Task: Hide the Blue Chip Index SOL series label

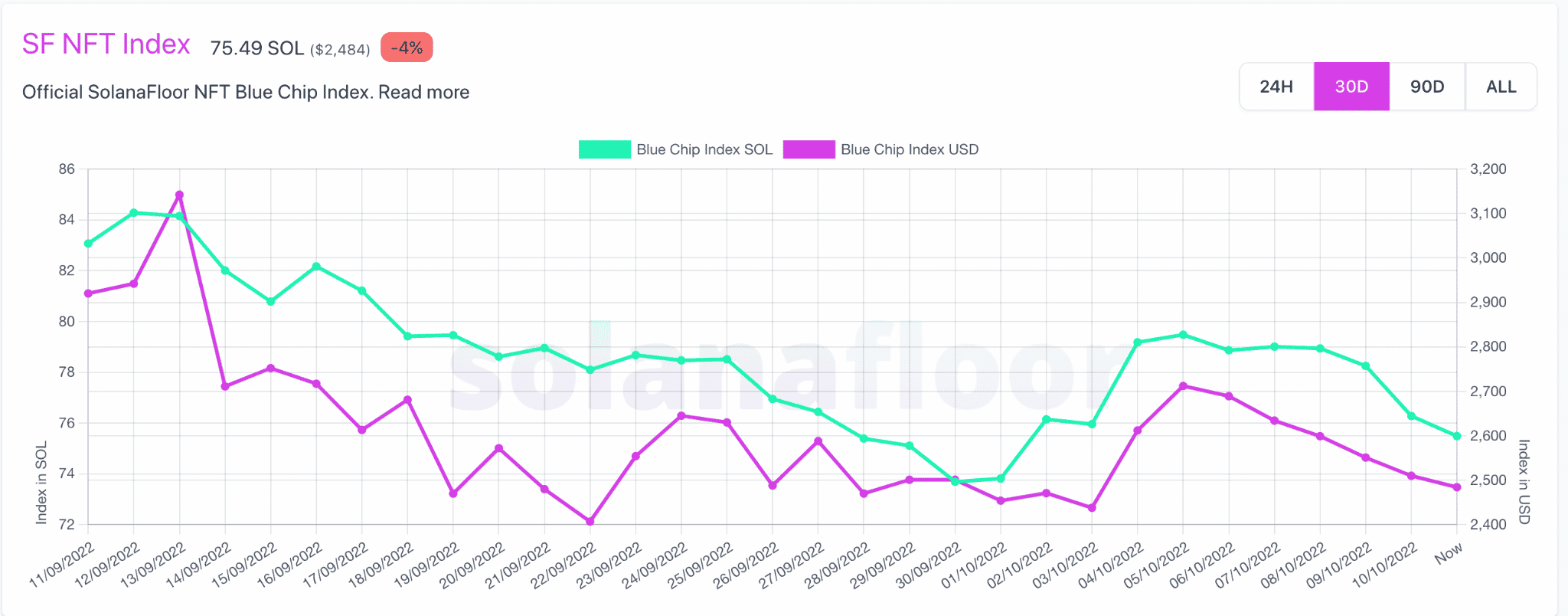Action: (704, 149)
